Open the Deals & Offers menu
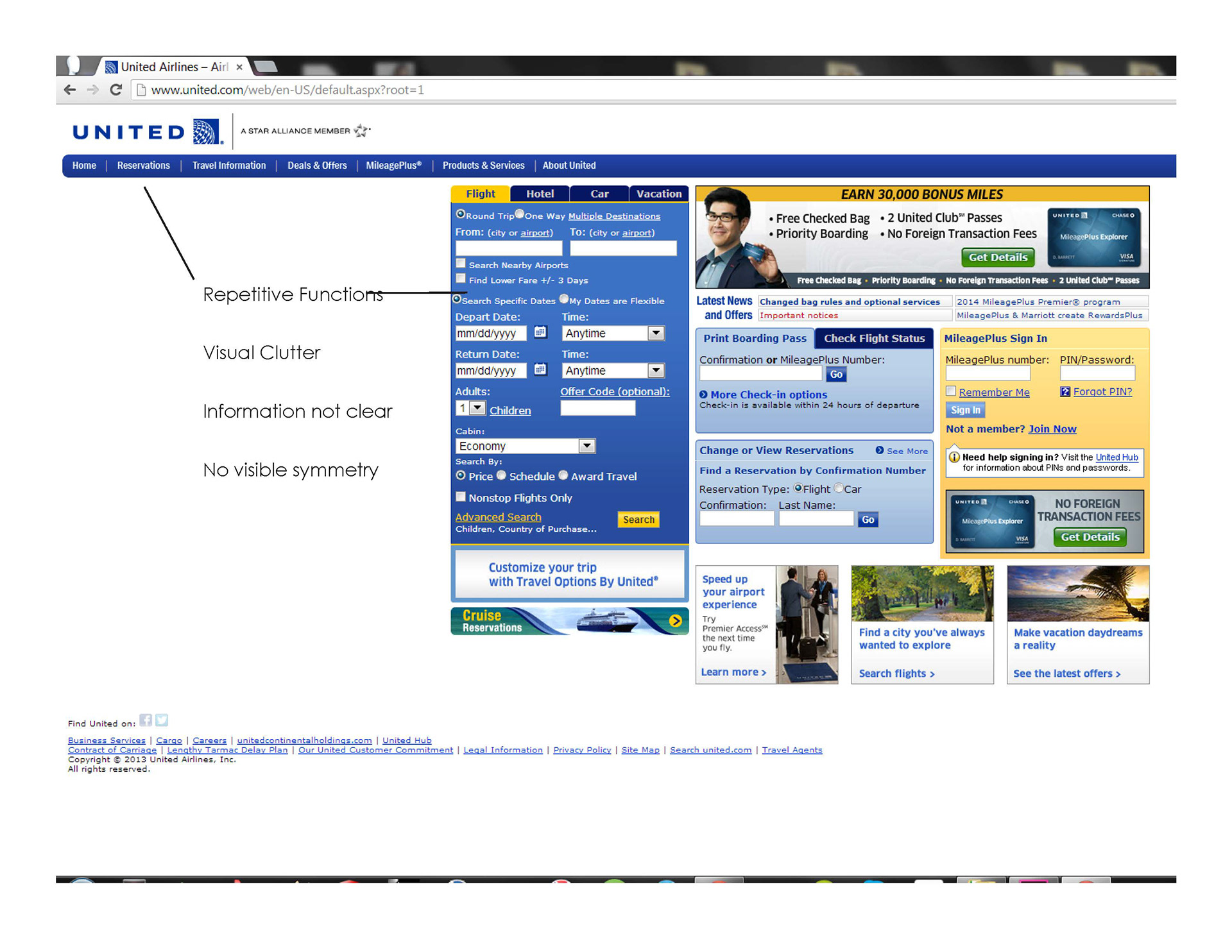Viewport: 1232px width, 952px height. tap(317, 166)
